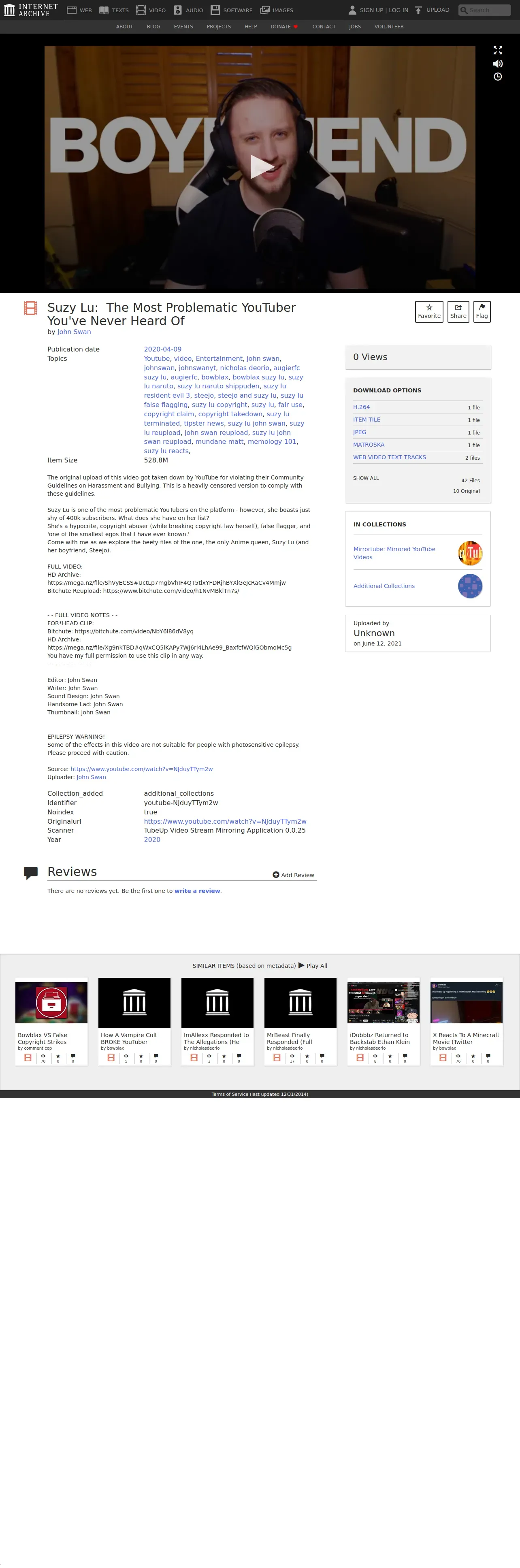Click the Uploader John Swan link
520x1568 pixels.
(92, 777)
